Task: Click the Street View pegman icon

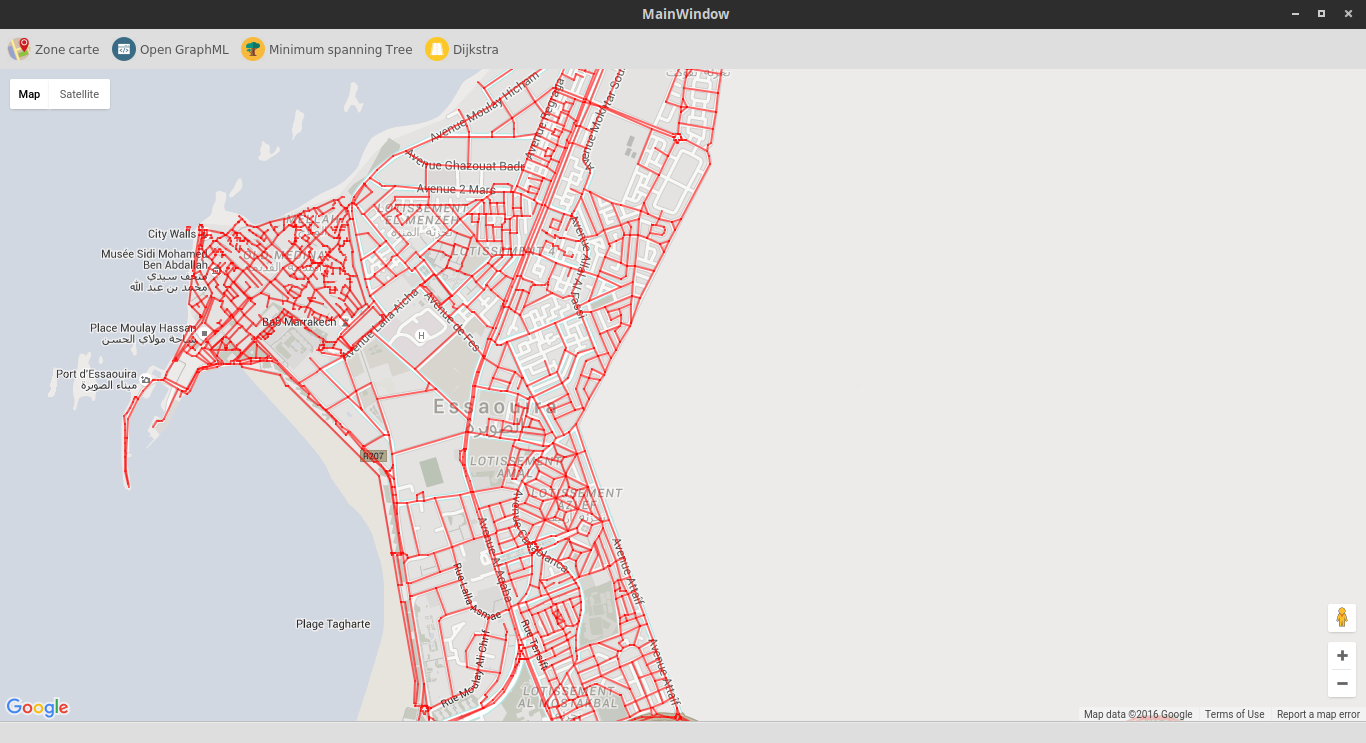Action: tap(1342, 617)
